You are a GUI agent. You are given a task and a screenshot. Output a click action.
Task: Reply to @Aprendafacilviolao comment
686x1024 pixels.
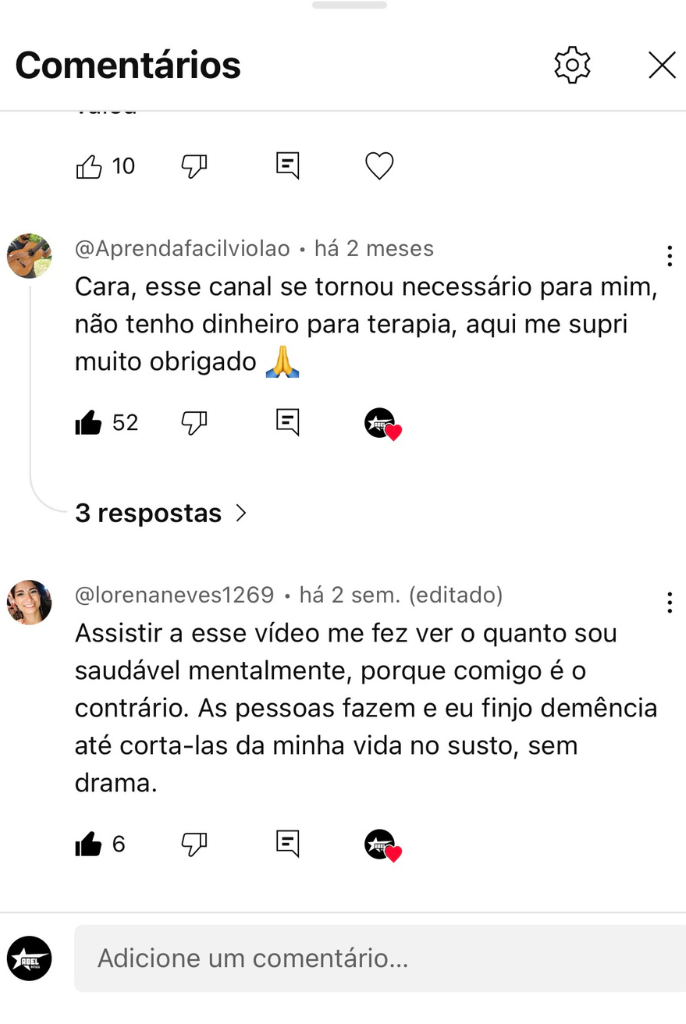coord(288,423)
